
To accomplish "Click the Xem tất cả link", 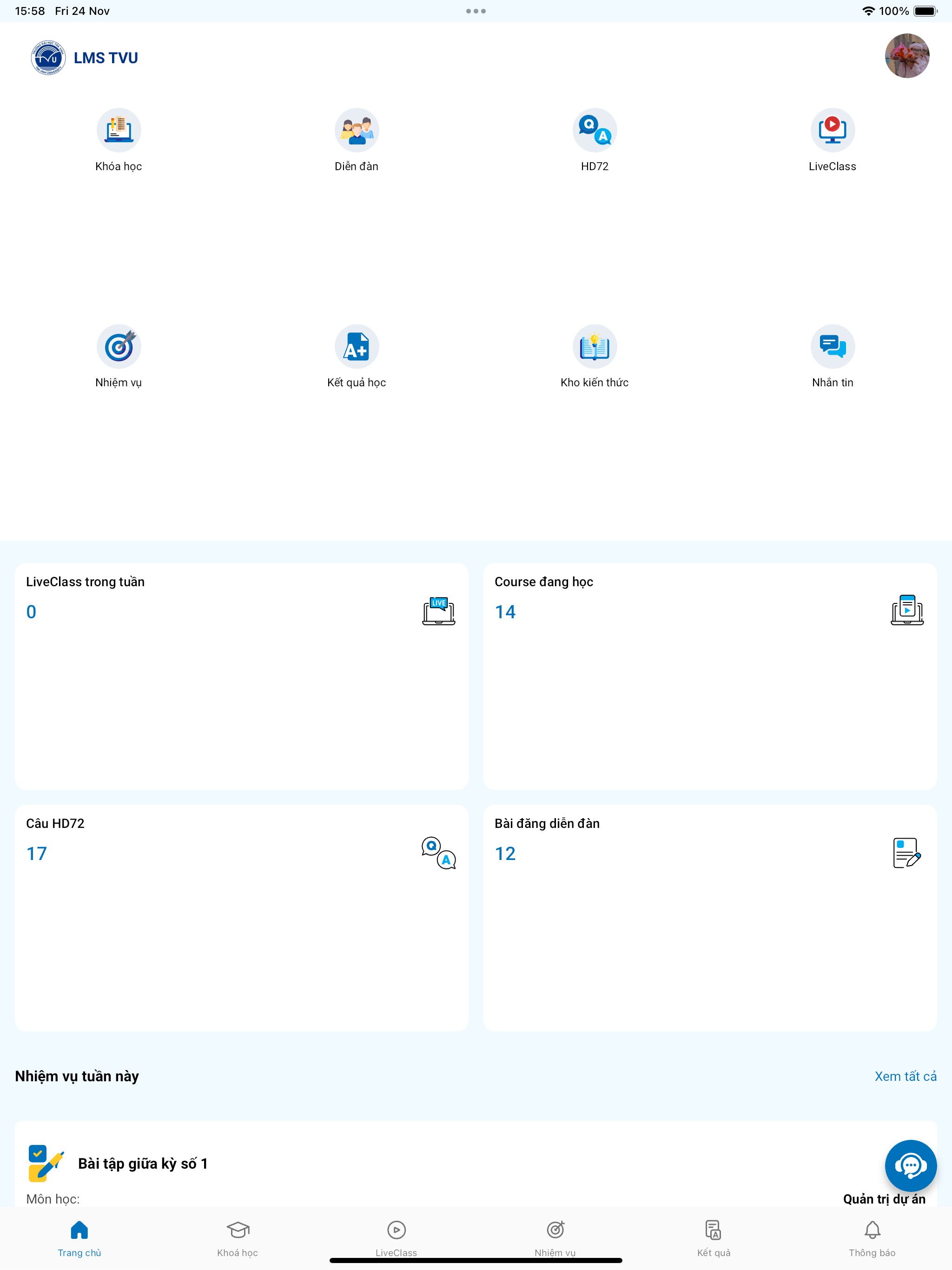I will click(x=906, y=1077).
